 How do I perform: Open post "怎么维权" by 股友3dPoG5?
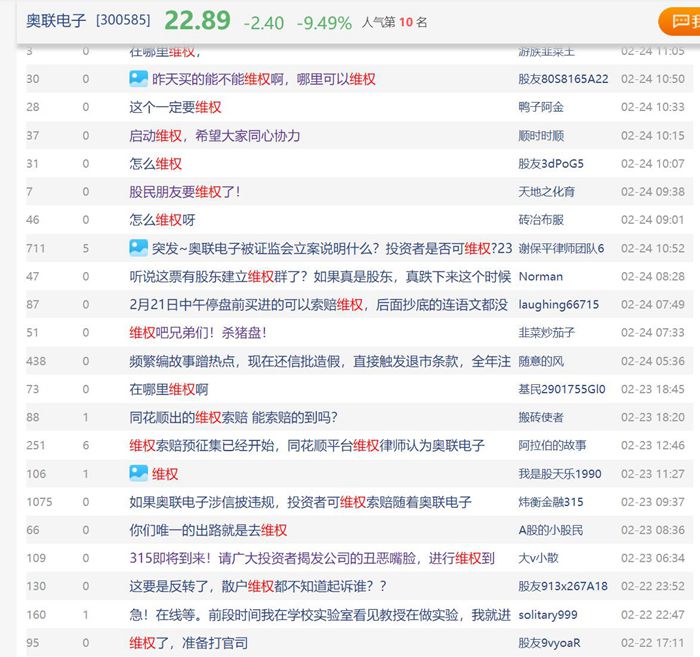pos(155,164)
